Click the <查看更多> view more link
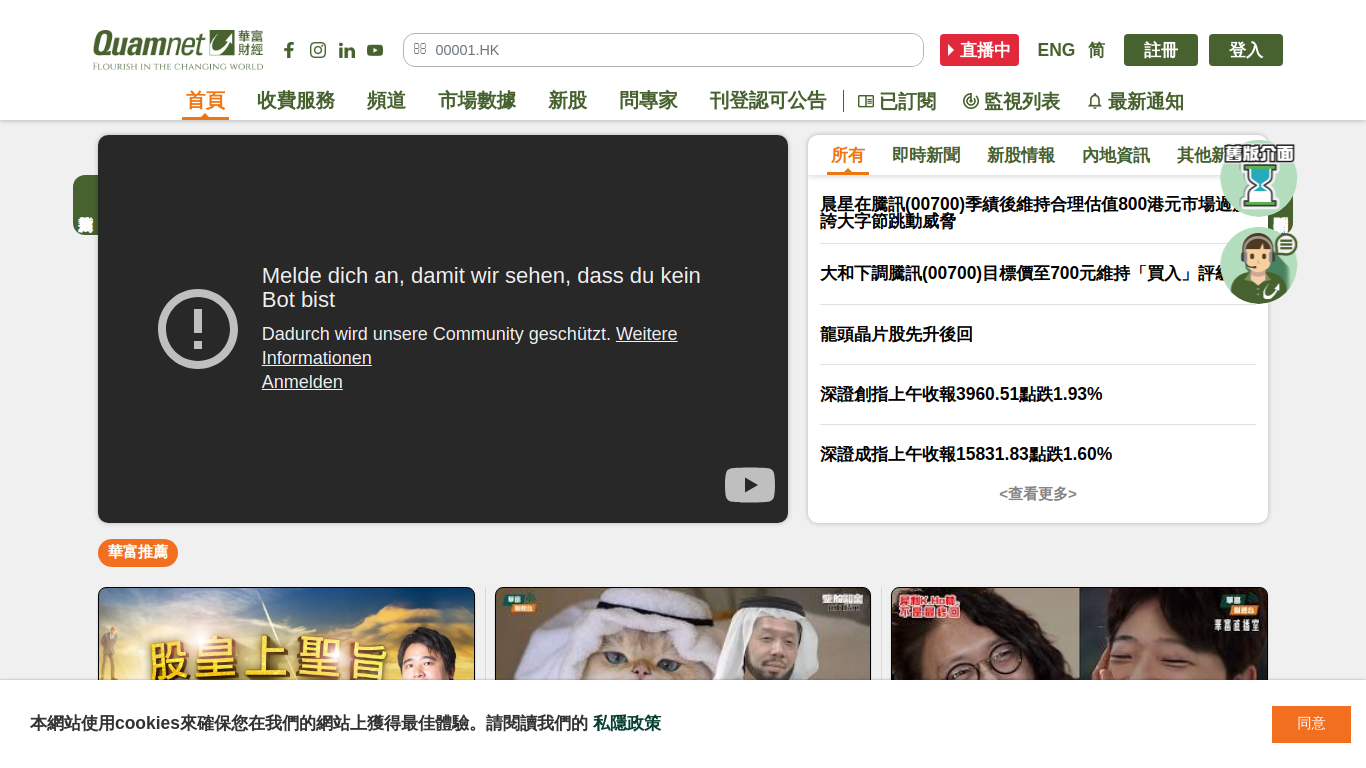The width and height of the screenshot is (1366, 768). tap(1038, 494)
